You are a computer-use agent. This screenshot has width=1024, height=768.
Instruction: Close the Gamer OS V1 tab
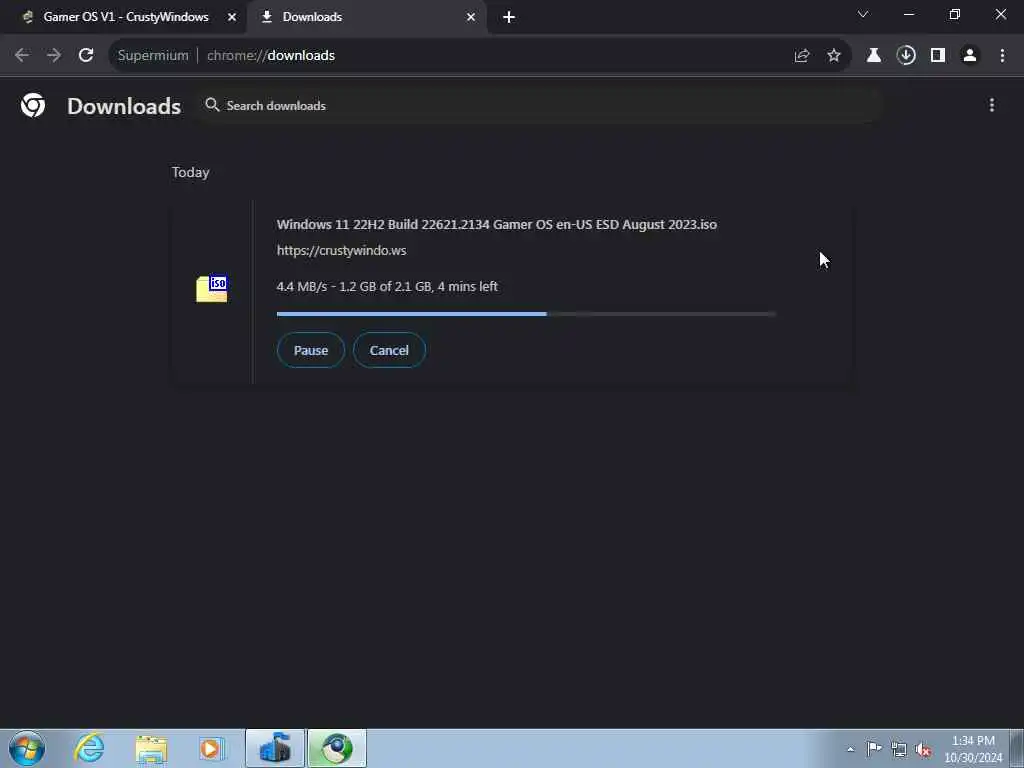click(232, 17)
